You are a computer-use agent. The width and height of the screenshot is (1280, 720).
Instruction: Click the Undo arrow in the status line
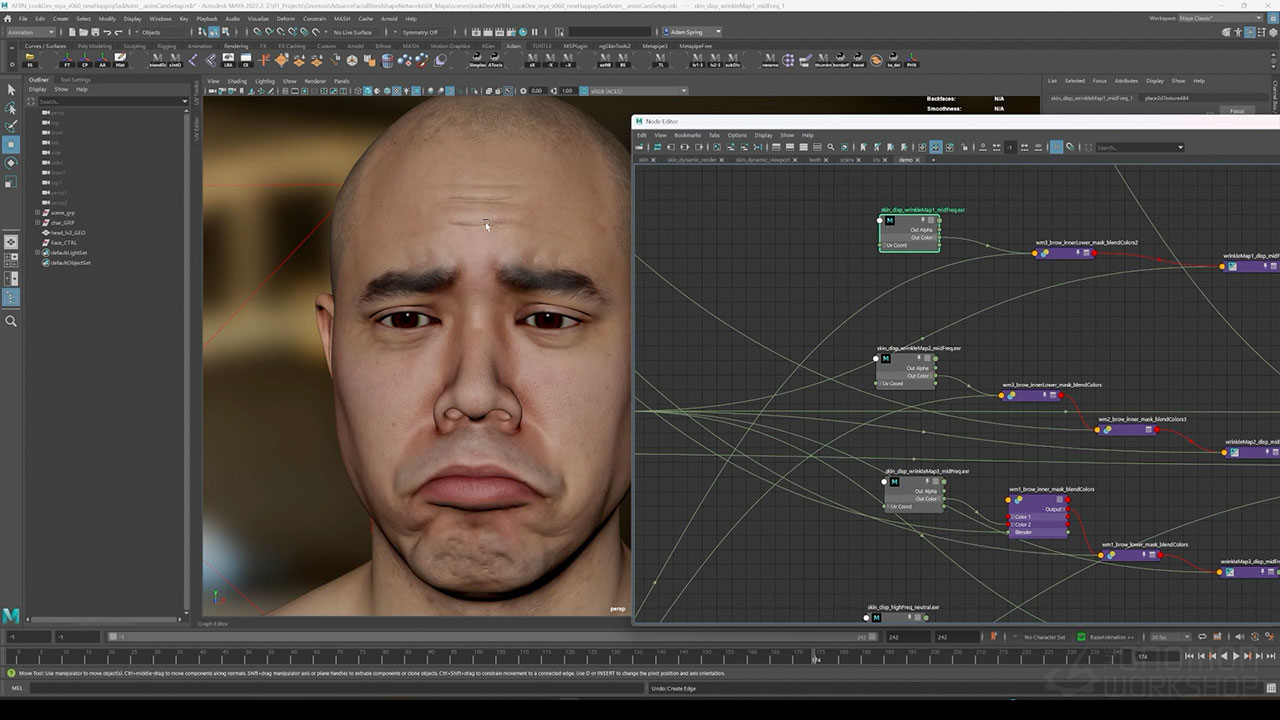tap(107, 32)
